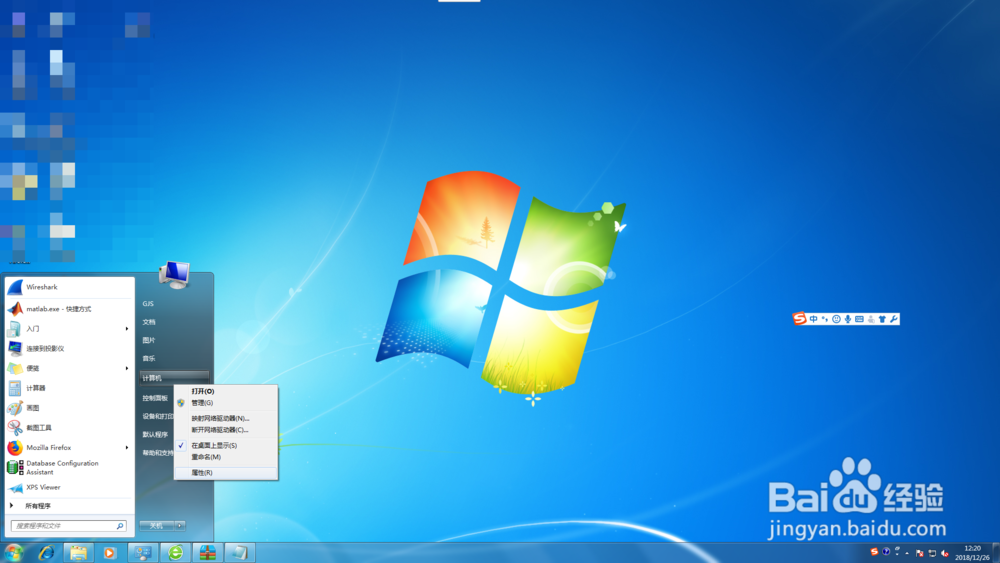Uncheck 在桌面上显示(S) in context menu
Image resolution: width=1000 pixels, height=563 pixels.
click(226, 445)
